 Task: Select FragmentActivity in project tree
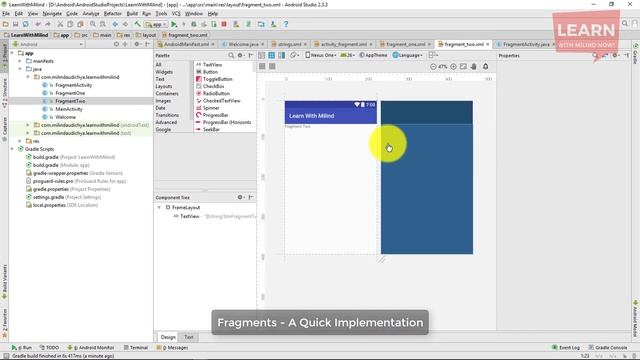pos(73,85)
